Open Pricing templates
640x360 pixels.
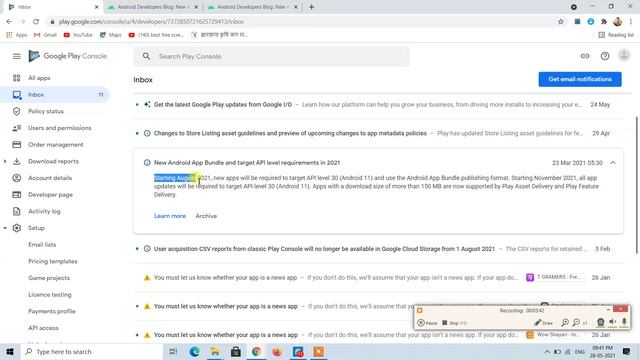click(x=53, y=262)
